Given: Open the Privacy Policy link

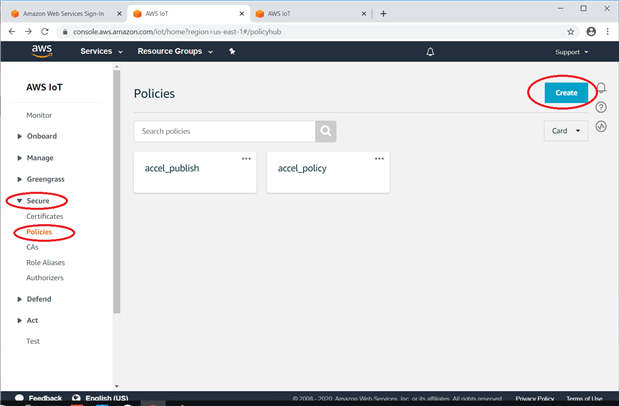Looking at the screenshot, I should click(x=535, y=398).
